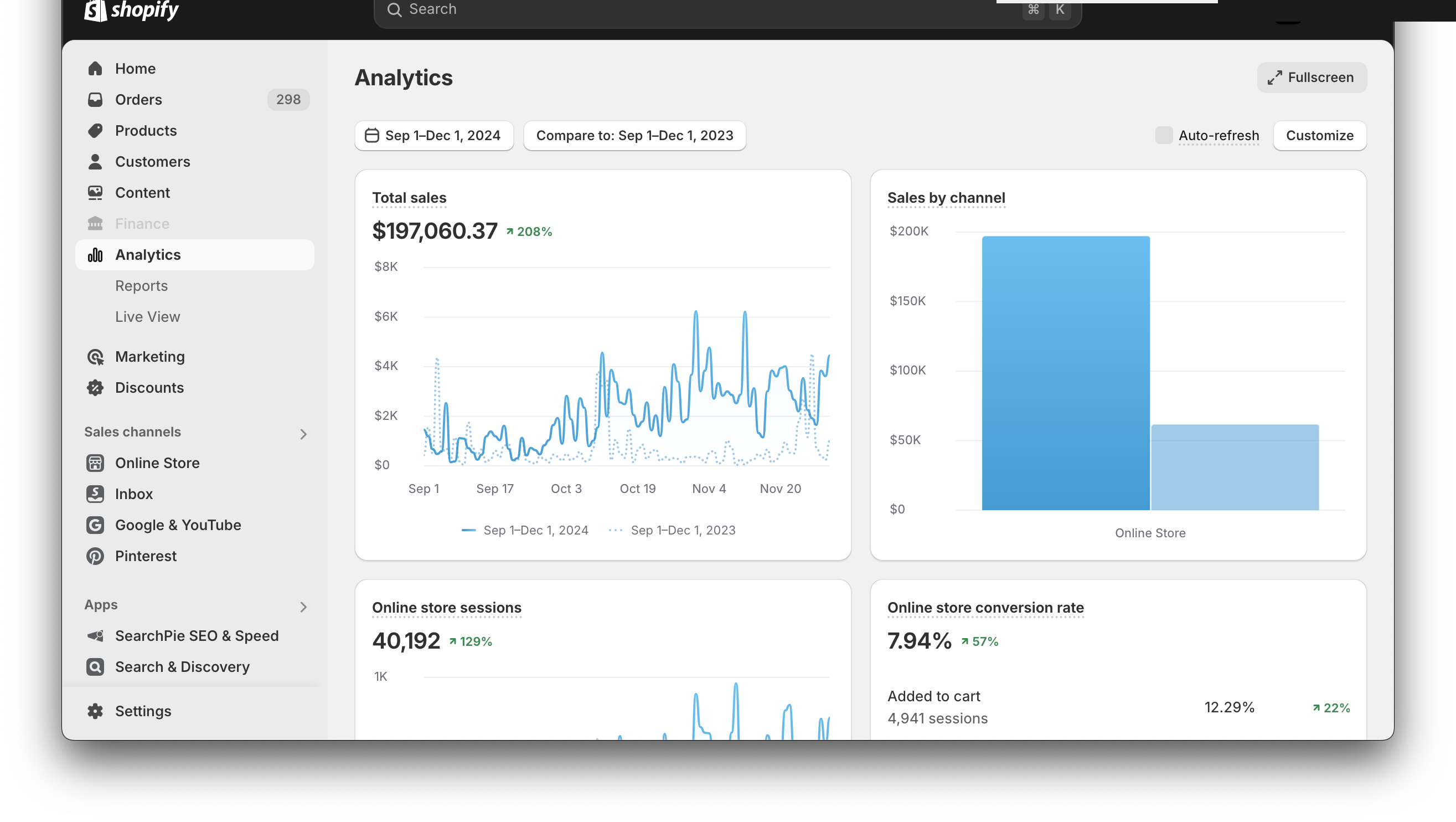Open Marketing in the sidebar
The image size is (1456, 822).
(x=195, y=357)
